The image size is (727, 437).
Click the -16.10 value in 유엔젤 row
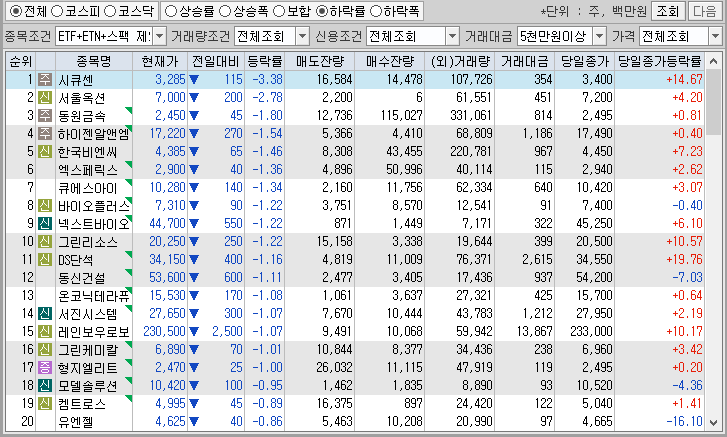[x=684, y=422]
